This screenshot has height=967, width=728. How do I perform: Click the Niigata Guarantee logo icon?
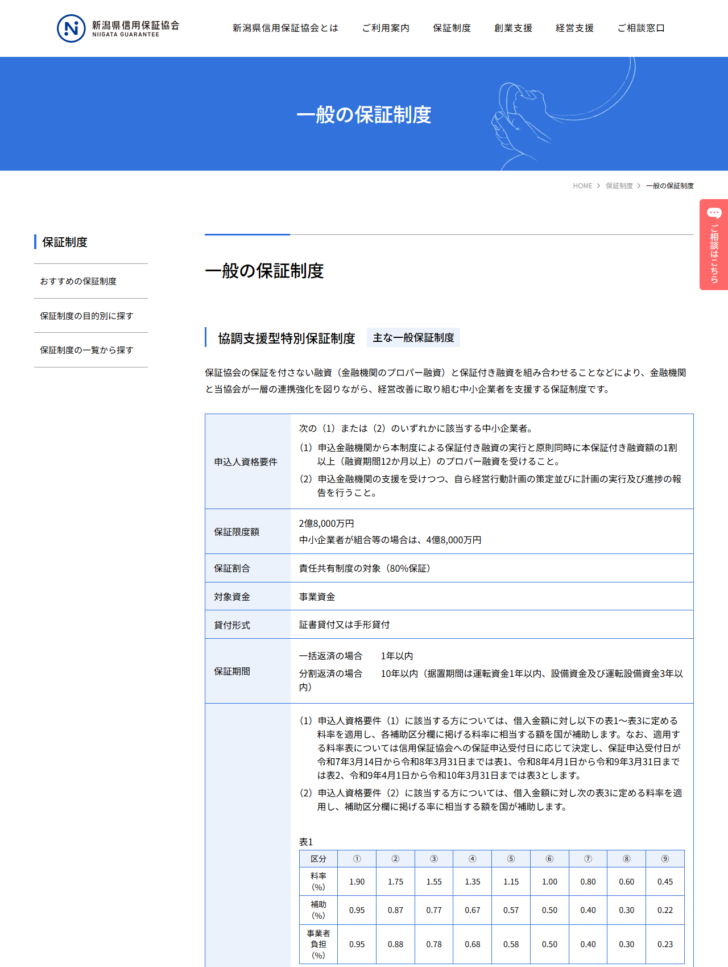tap(71, 28)
